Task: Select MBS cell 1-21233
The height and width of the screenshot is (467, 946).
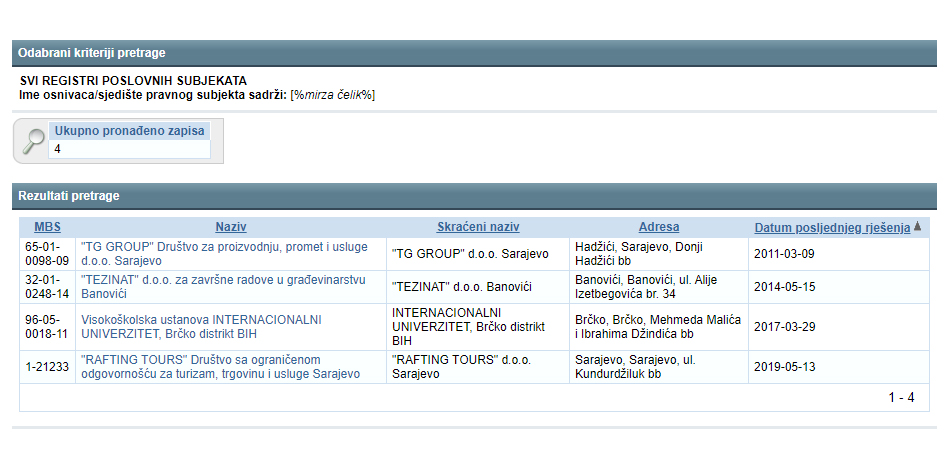Action: [47, 367]
